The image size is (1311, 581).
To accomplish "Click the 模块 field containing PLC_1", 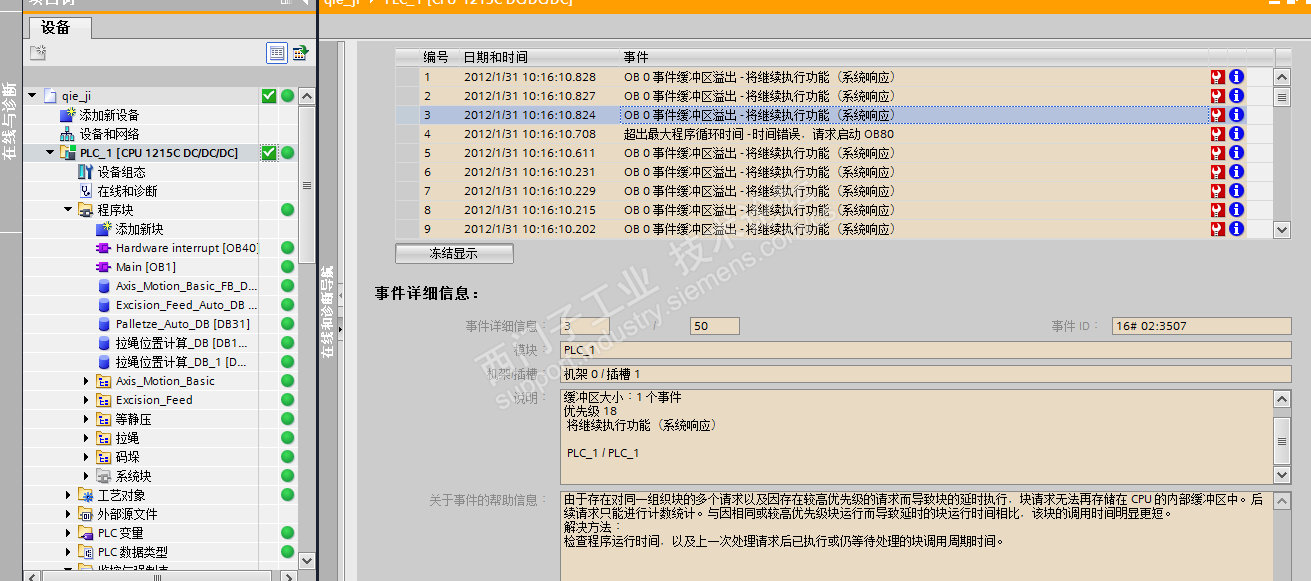I will pos(926,350).
